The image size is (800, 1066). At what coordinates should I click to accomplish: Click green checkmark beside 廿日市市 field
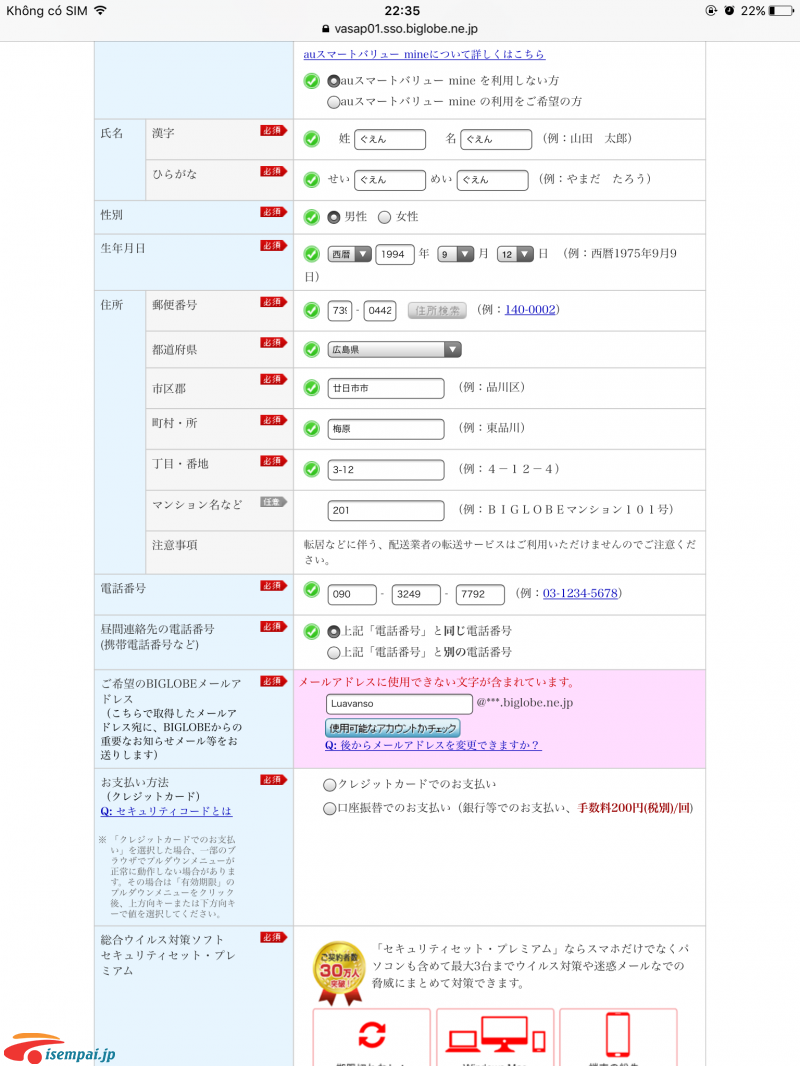pos(311,388)
